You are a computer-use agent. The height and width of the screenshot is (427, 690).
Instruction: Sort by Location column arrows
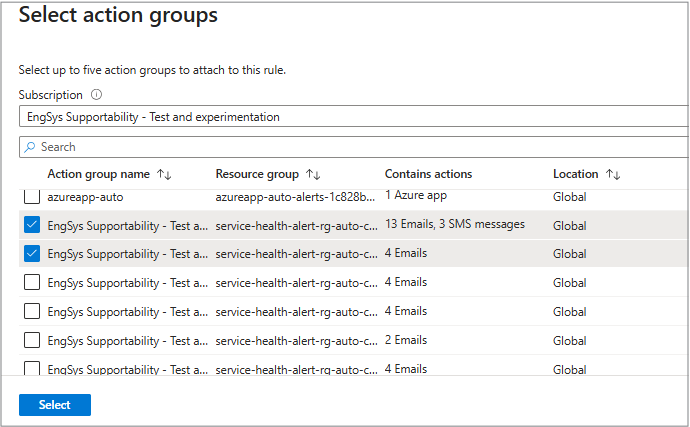click(x=614, y=174)
